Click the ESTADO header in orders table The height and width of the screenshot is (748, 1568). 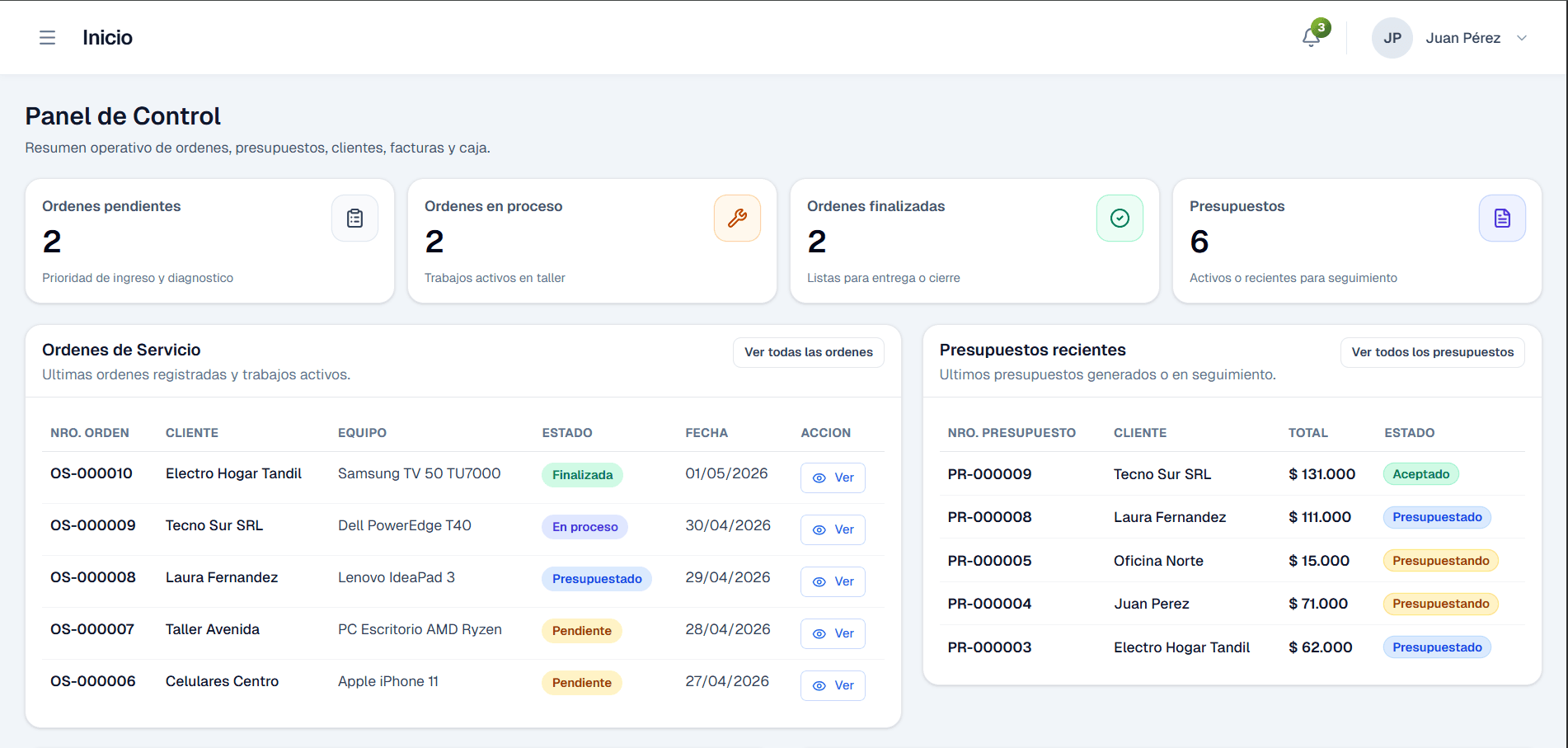pyautogui.click(x=567, y=433)
